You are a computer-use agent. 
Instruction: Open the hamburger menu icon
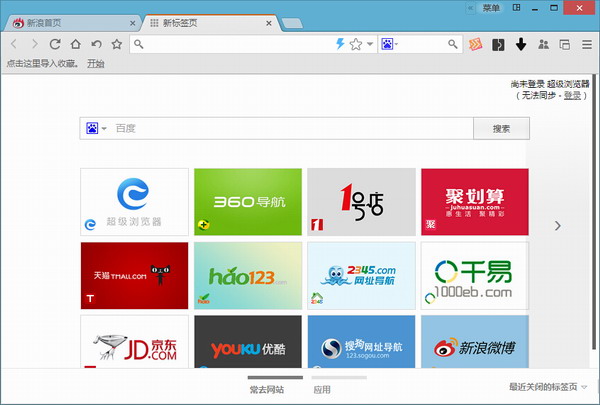[x=587, y=44]
